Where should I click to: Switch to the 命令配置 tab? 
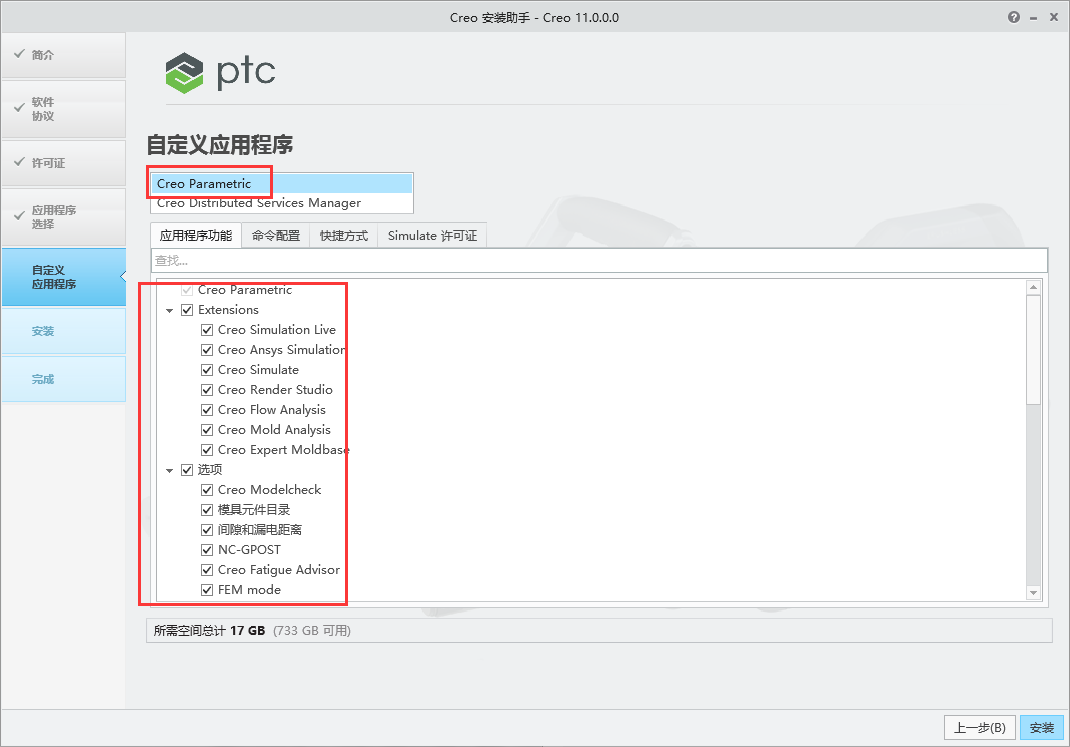click(x=274, y=235)
